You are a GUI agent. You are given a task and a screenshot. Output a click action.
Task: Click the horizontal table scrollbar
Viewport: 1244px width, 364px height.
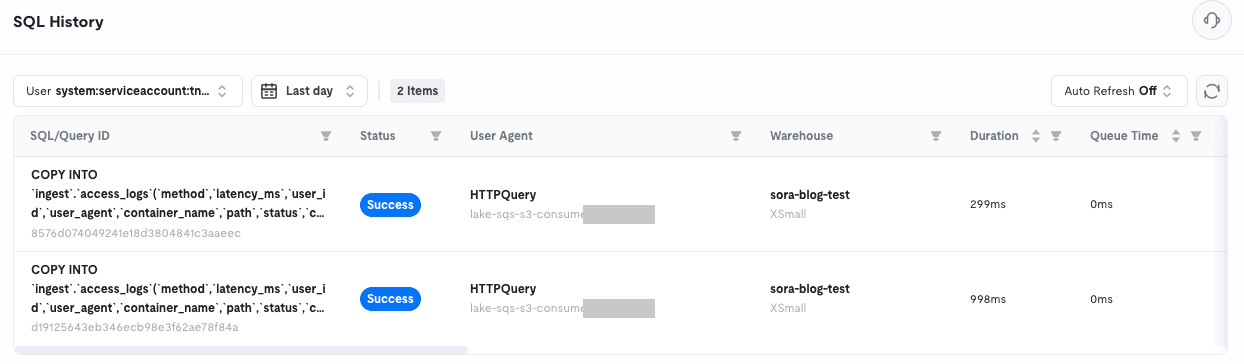(241, 350)
